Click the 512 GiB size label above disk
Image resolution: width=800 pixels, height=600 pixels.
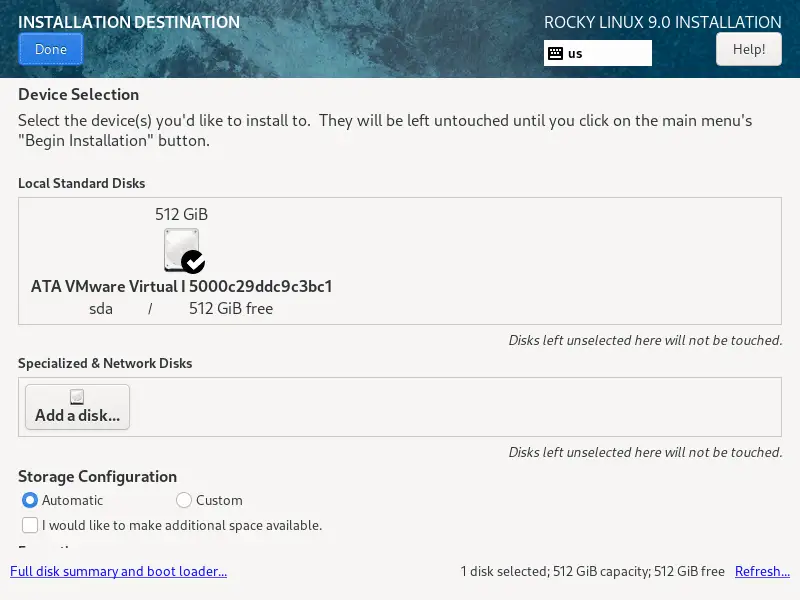click(182, 214)
